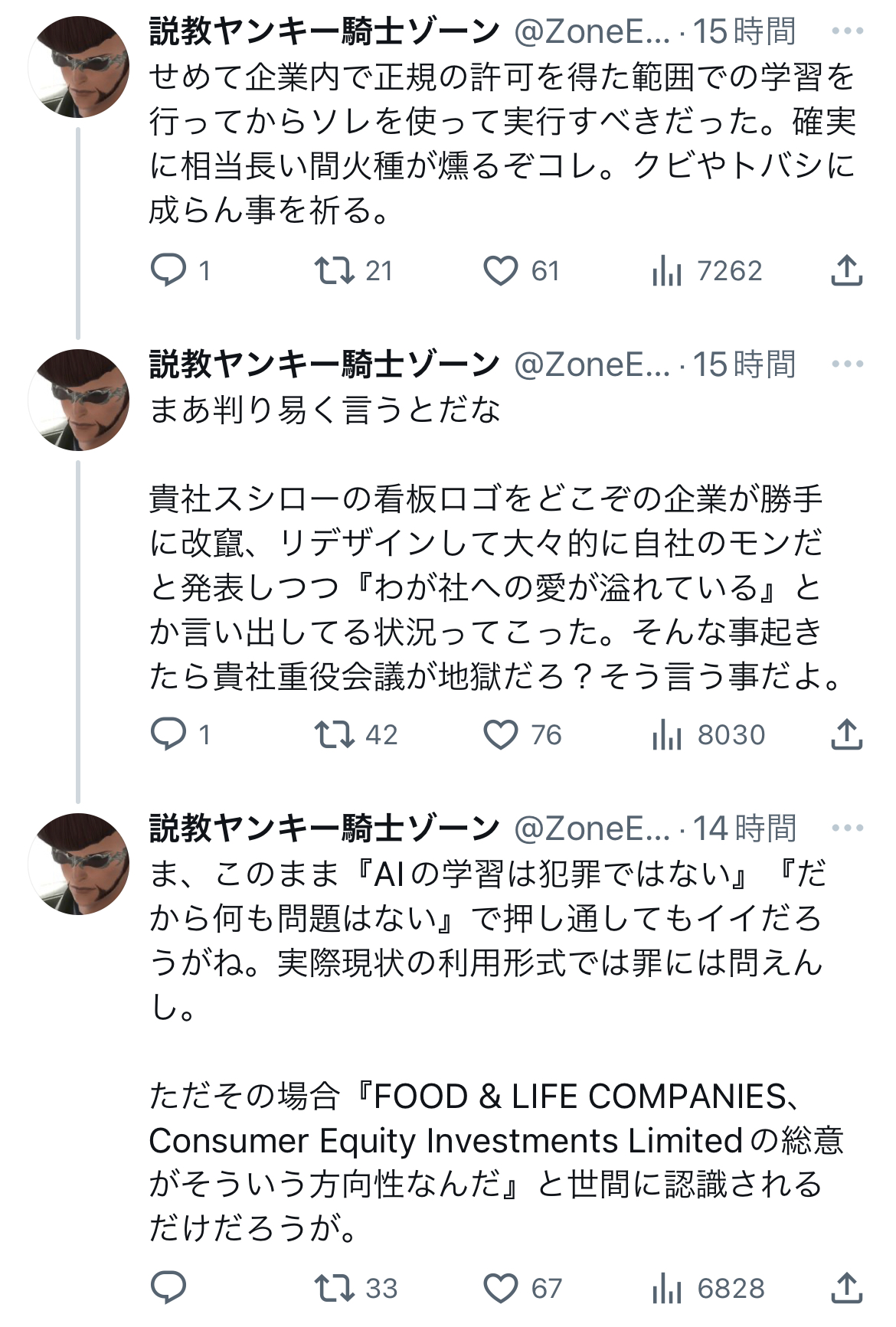Reply to the スシロー logo tweet
Screen dimensions: 896x1327
point(168,734)
